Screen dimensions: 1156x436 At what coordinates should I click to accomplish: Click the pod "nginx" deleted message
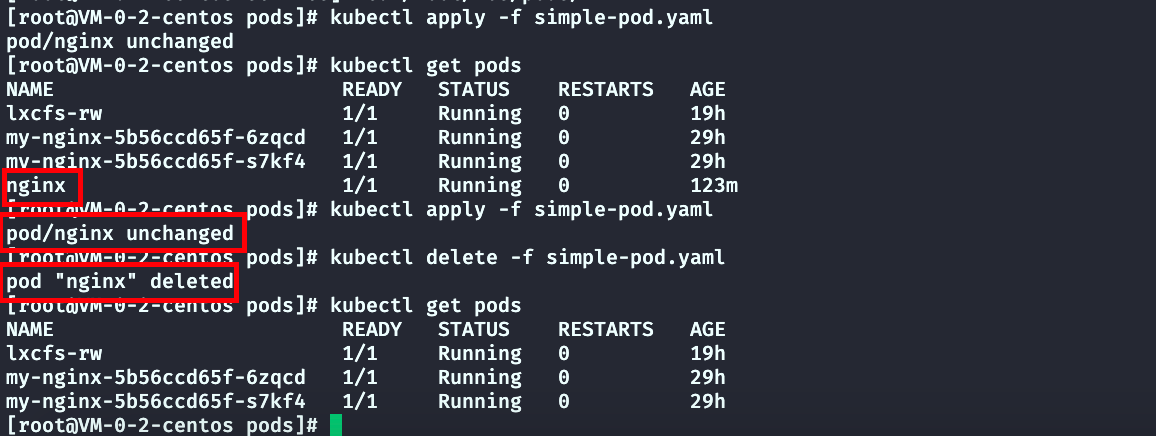click(x=120, y=282)
